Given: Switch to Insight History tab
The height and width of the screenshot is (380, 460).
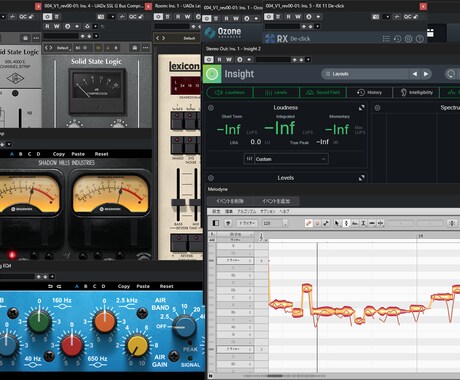Looking at the screenshot, I should pos(370,92).
